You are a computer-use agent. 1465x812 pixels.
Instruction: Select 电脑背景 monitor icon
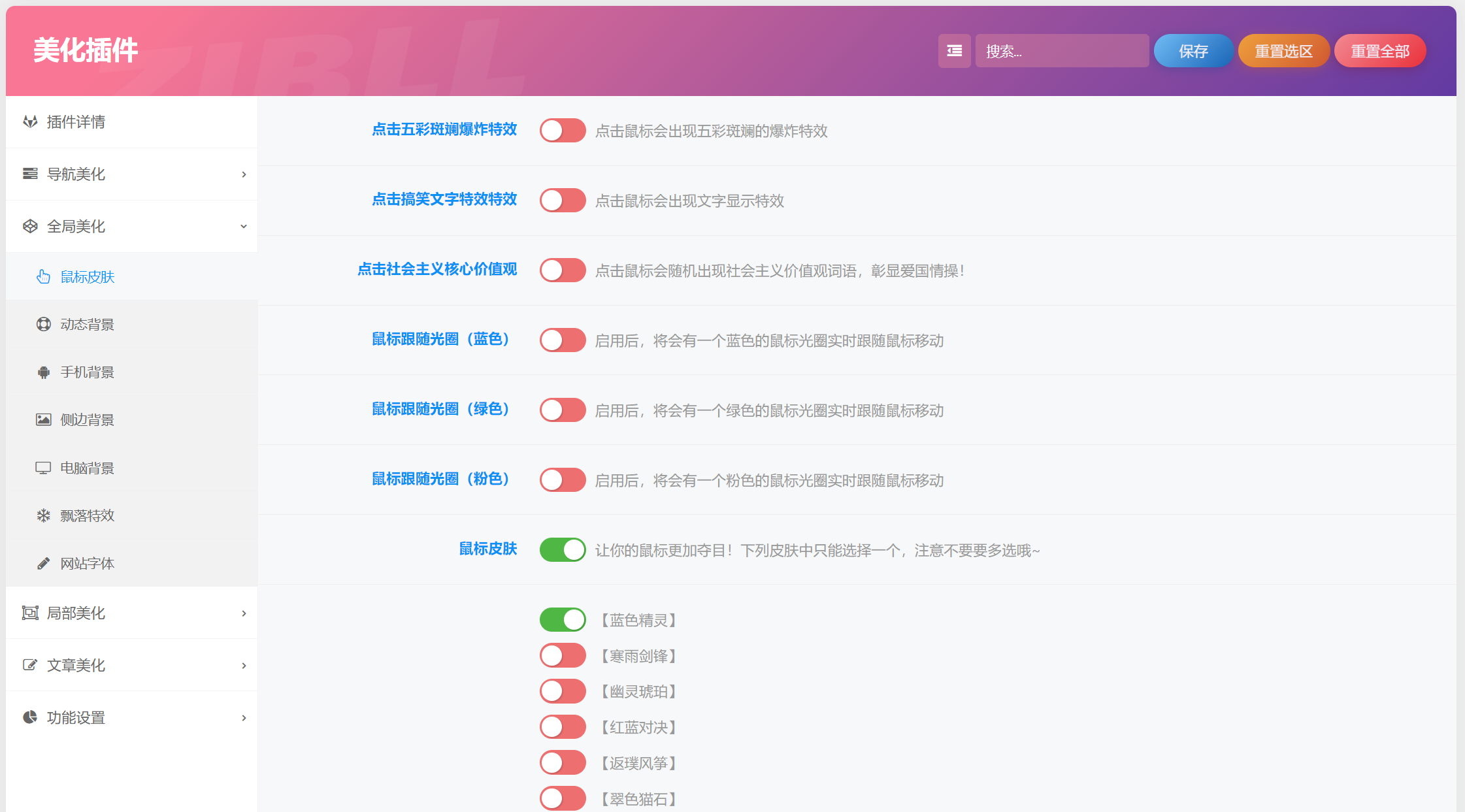43,467
